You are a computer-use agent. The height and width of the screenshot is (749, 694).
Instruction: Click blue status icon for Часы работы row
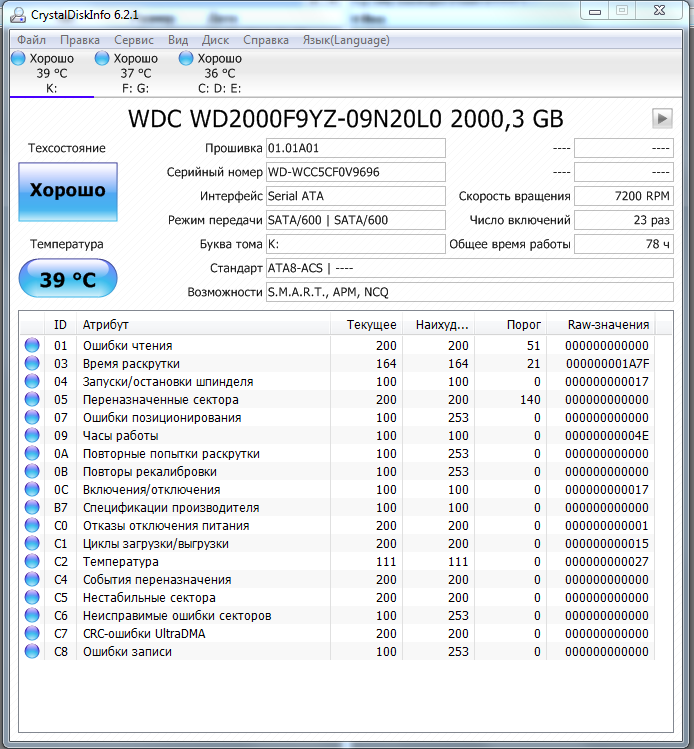32,436
